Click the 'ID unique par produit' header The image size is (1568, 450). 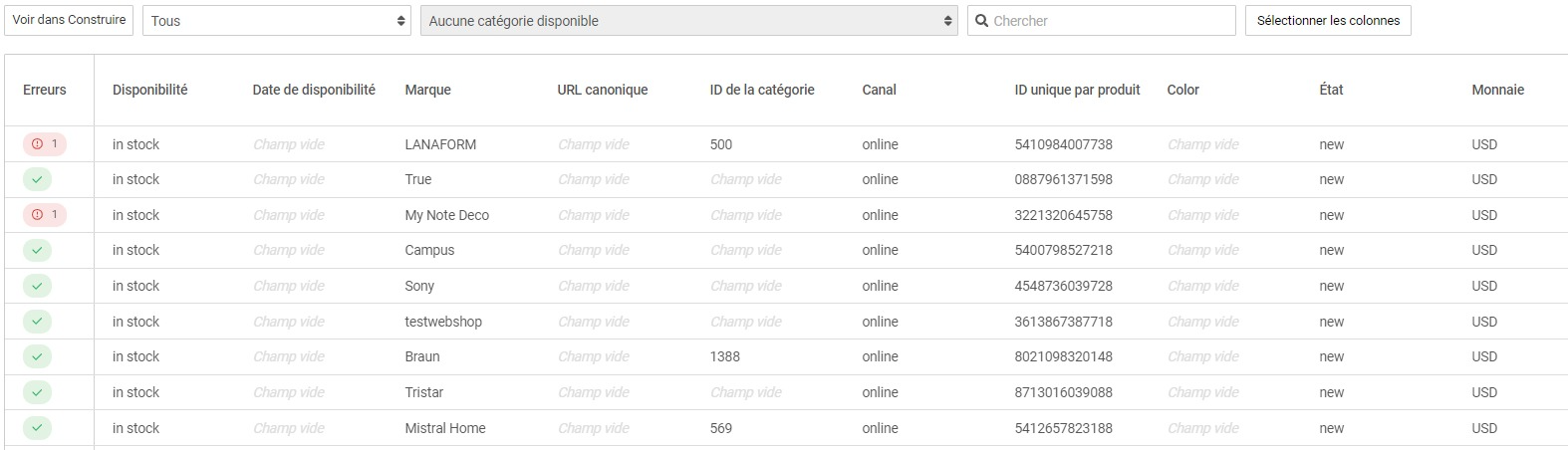[1077, 90]
